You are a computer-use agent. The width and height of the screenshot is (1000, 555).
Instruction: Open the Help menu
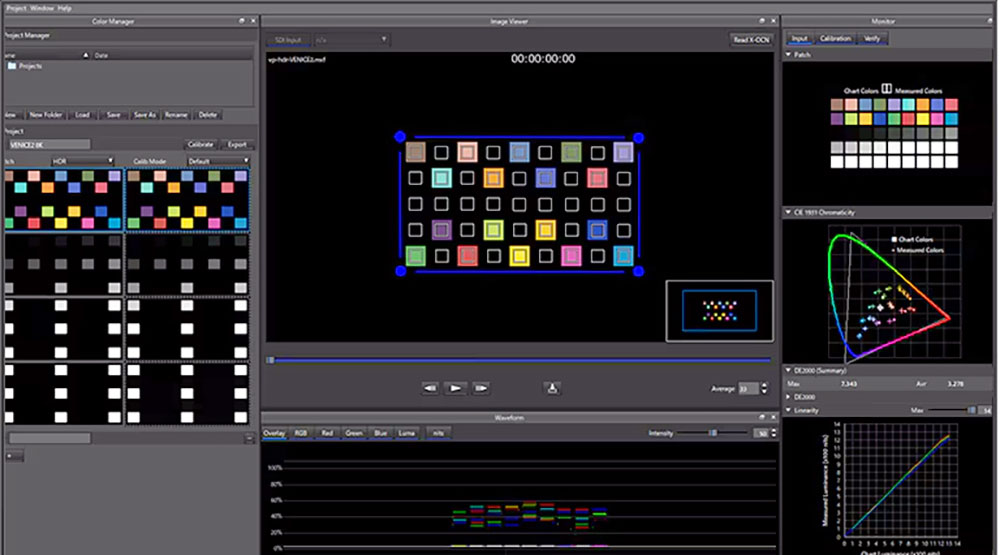tap(64, 8)
